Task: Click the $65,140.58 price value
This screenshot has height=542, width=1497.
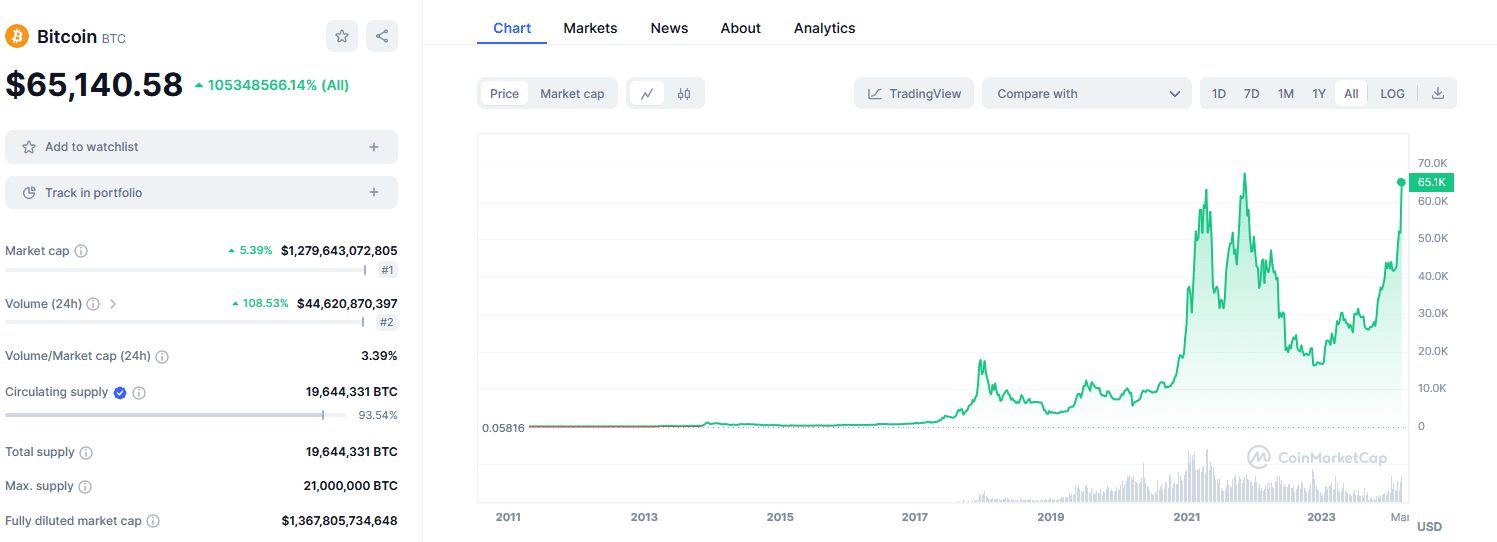Action: tap(94, 84)
